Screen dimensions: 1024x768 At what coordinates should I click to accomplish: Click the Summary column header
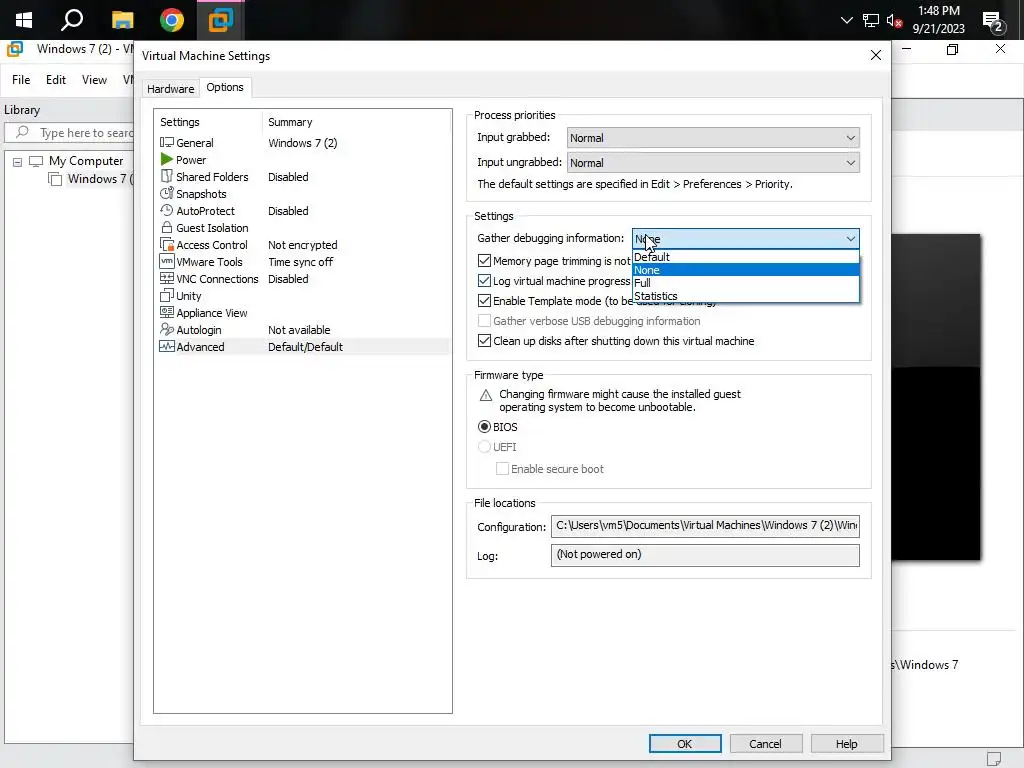pyautogui.click(x=290, y=122)
